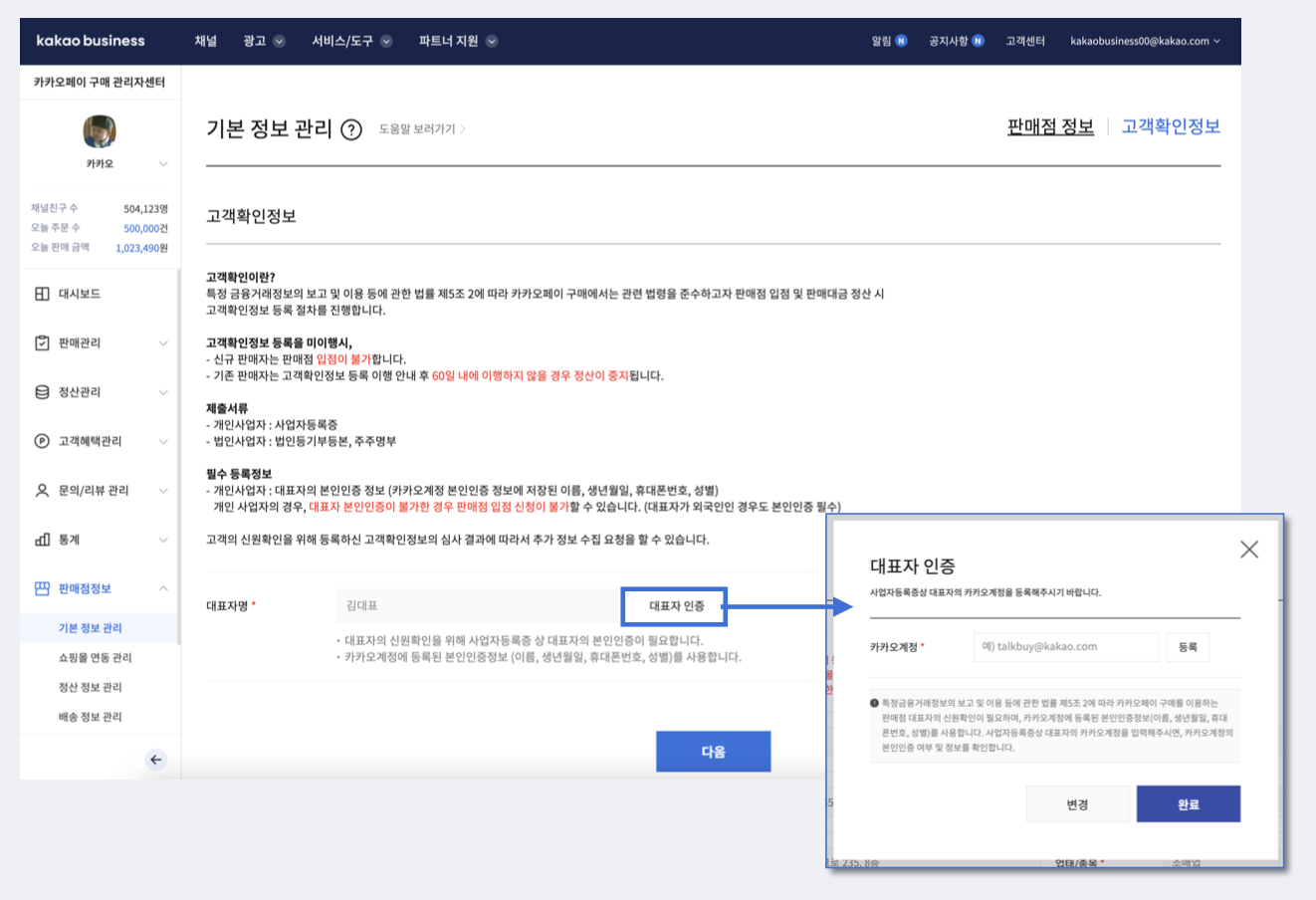Image resolution: width=1316 pixels, height=900 pixels.
Task: Select 쇼핑몰 연동 관리 submenu item
Action: tap(95, 658)
